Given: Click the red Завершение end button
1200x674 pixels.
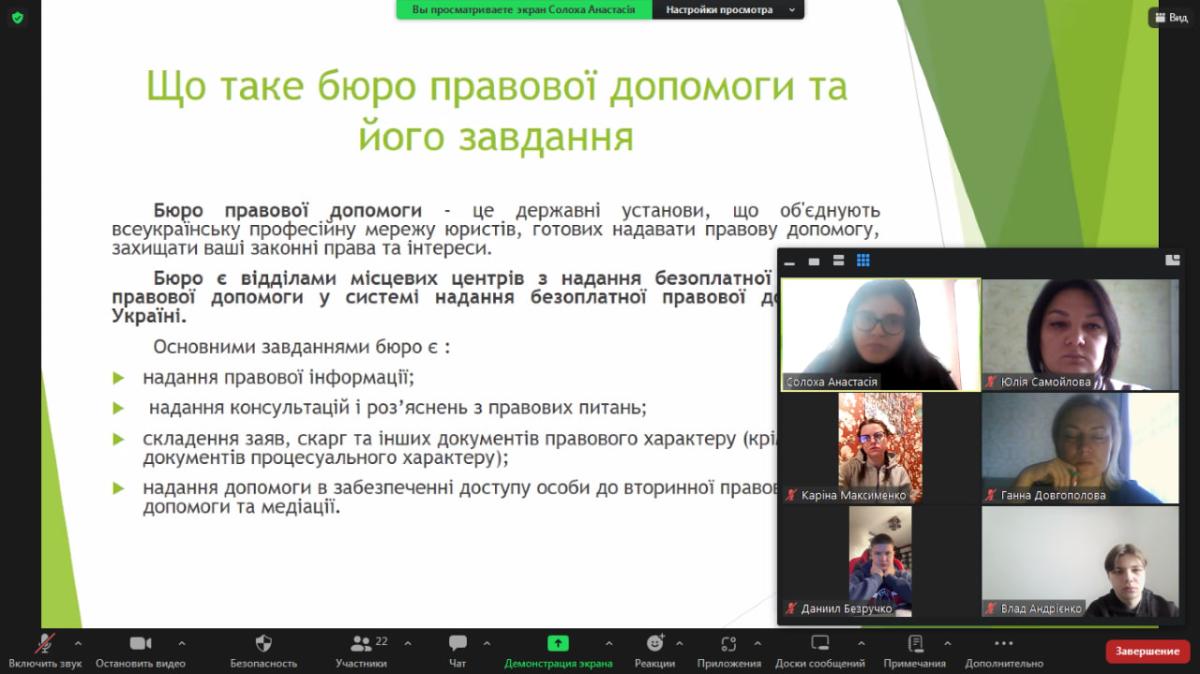Looking at the screenshot, I should [1147, 651].
